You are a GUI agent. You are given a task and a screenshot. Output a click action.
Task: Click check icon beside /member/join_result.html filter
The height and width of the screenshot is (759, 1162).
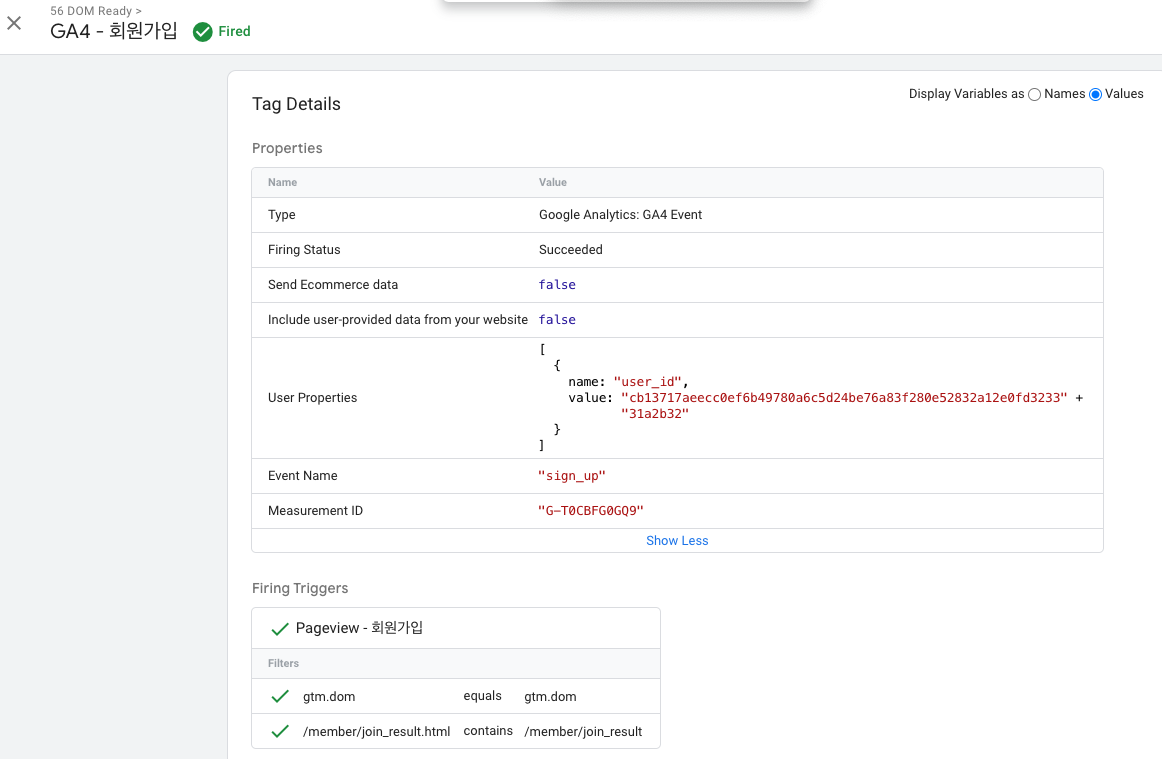(280, 732)
